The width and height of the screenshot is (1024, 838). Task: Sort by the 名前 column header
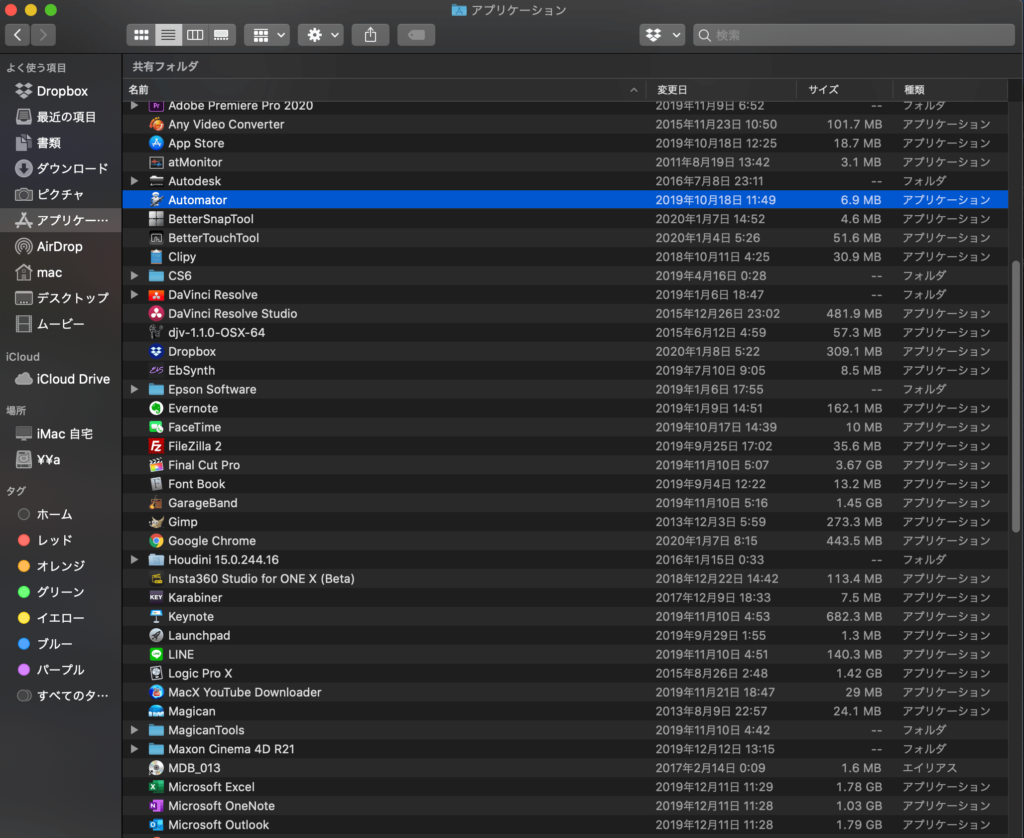pos(384,89)
